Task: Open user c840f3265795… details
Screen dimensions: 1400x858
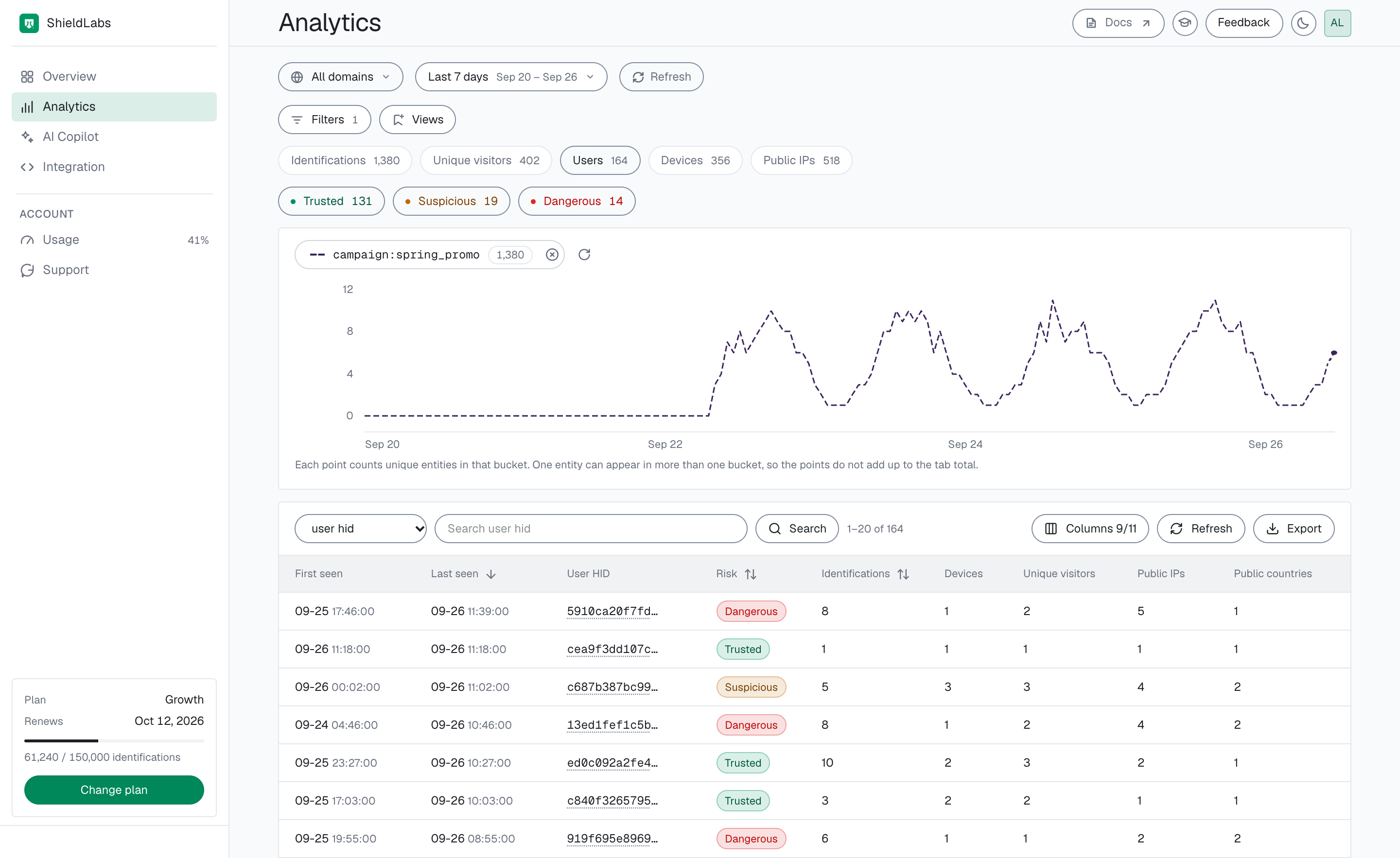Action: (612, 801)
